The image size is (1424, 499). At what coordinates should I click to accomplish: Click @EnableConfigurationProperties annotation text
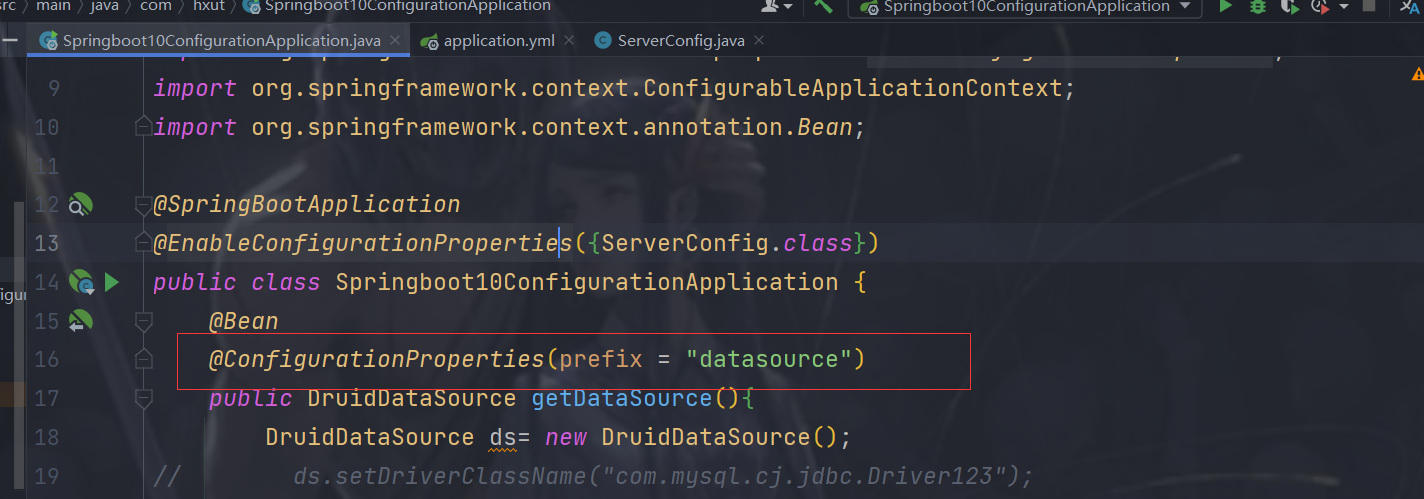[362, 243]
